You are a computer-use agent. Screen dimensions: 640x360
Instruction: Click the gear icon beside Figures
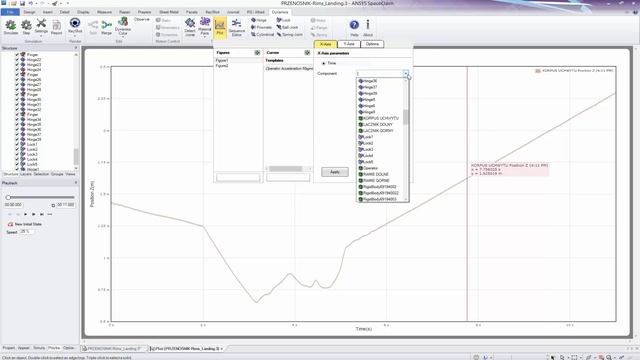tap(257, 53)
